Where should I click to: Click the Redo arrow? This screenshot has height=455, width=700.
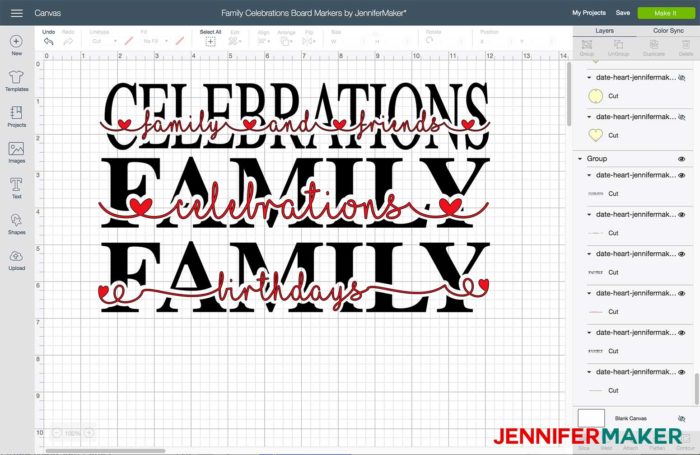coord(68,42)
